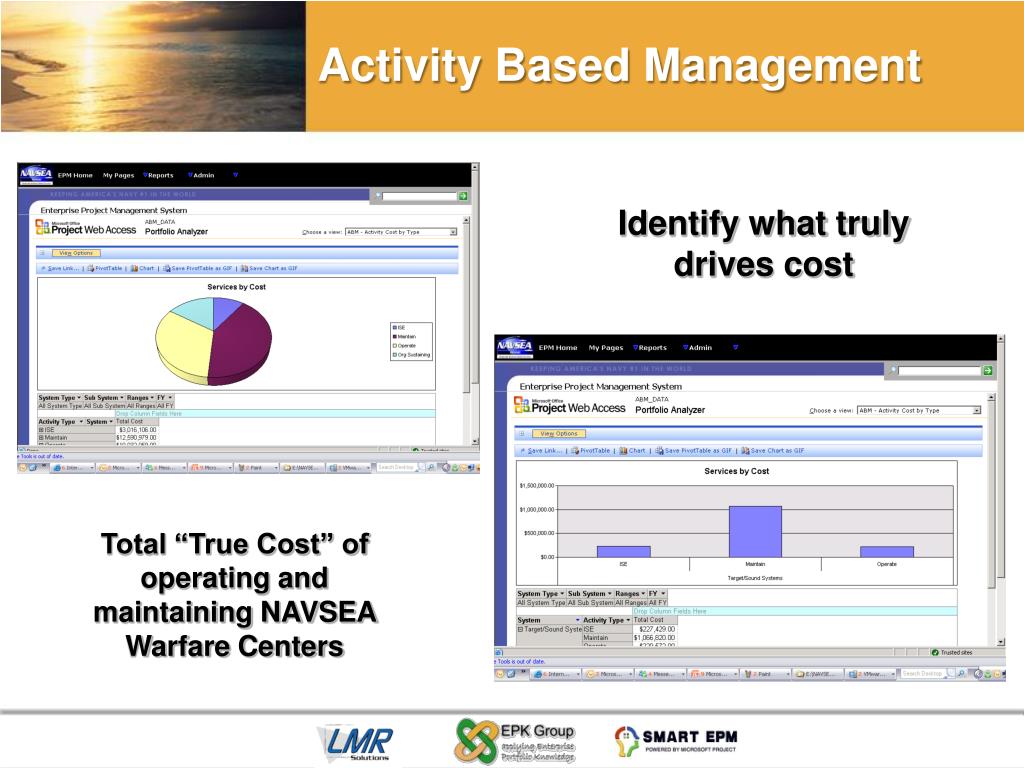Click Save Link in right window
1024x768 pixels.
[x=543, y=451]
